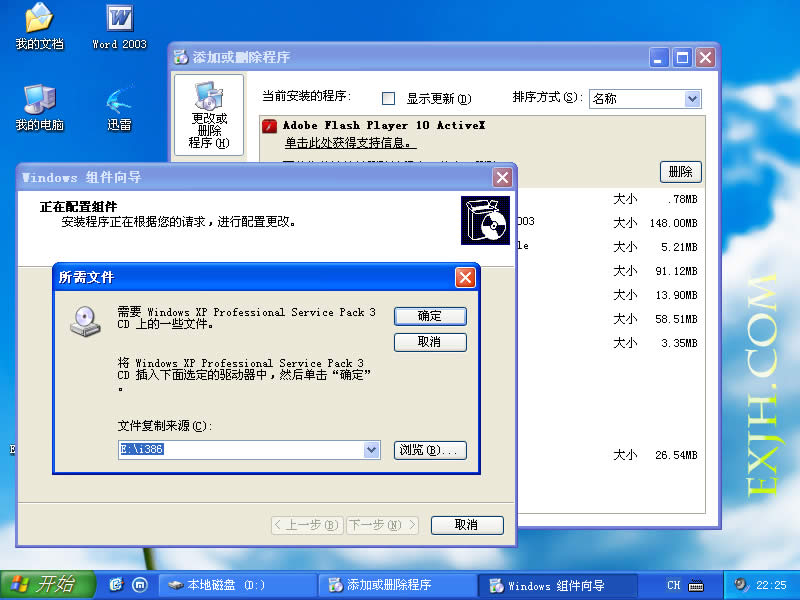Open the 开始 menu
The width and height of the screenshot is (800, 600).
pyautogui.click(x=47, y=585)
